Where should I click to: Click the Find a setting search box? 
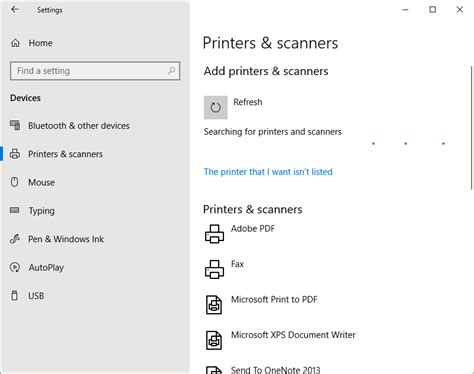coord(95,71)
